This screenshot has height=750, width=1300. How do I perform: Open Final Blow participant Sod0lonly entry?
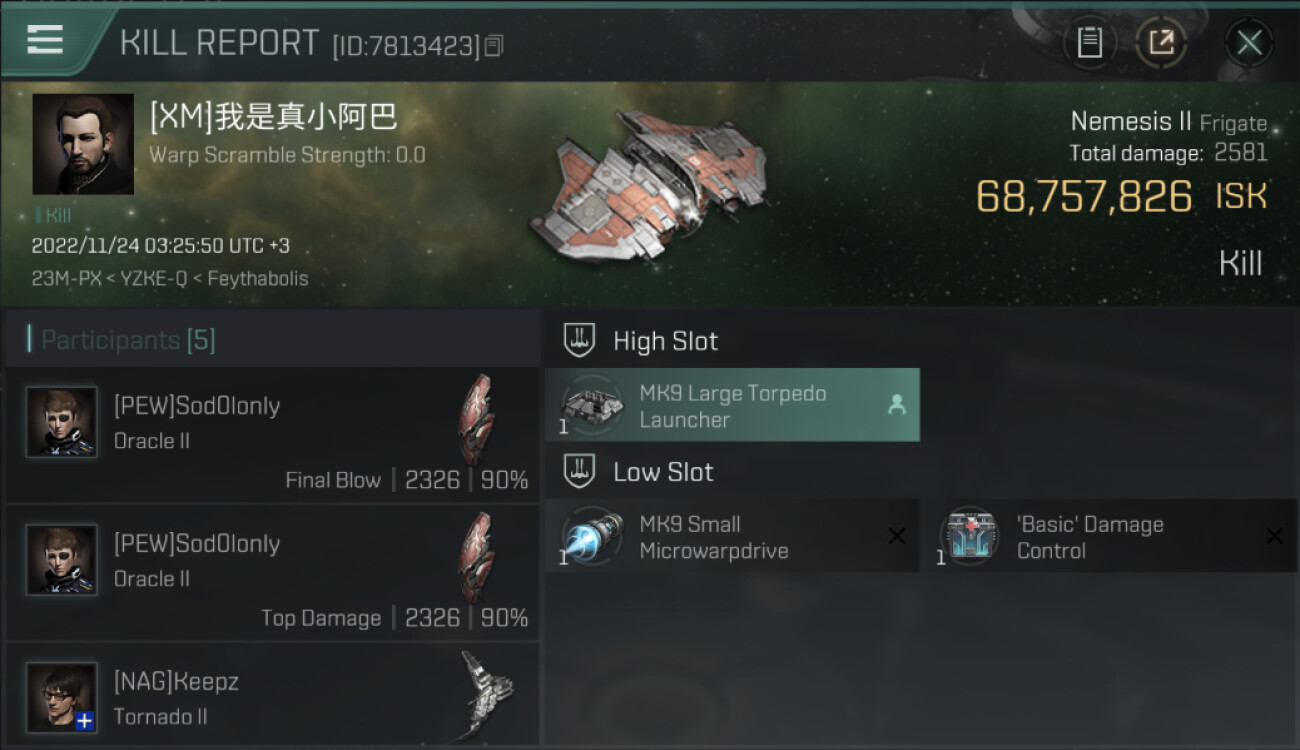273,435
